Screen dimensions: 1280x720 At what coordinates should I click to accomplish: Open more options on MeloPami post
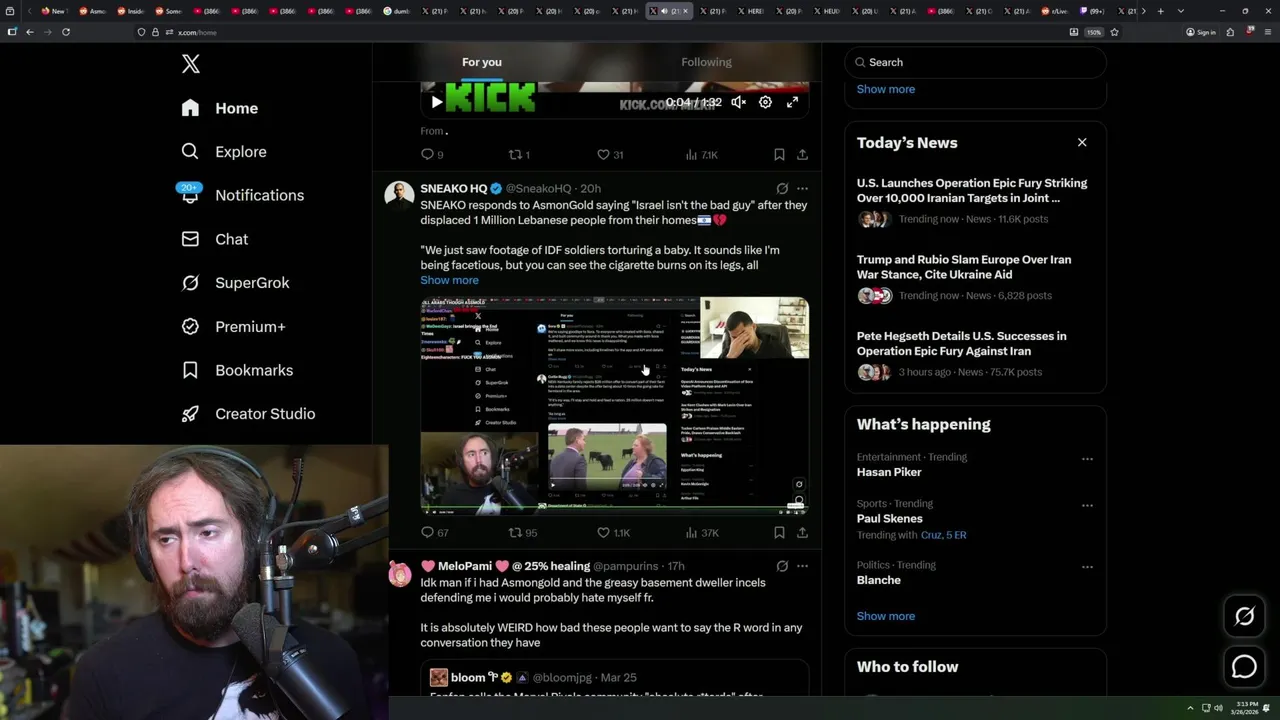(x=802, y=566)
